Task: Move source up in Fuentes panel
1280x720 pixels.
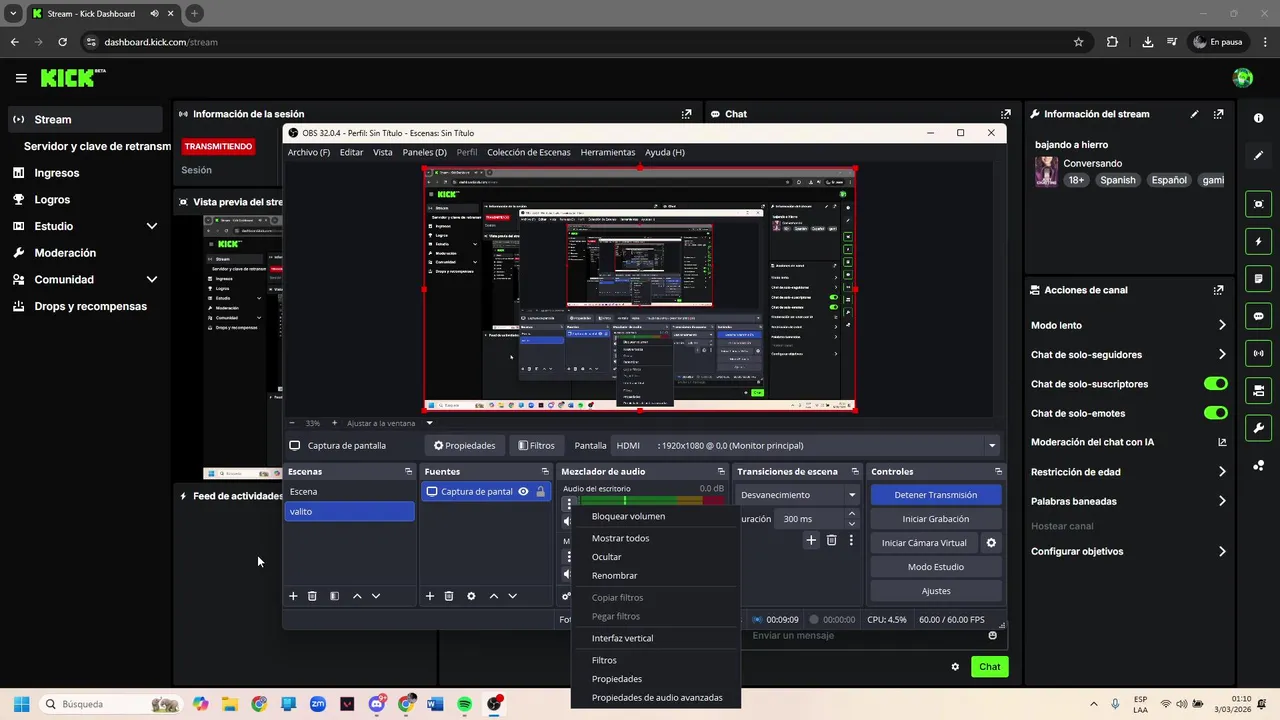Action: tap(493, 596)
